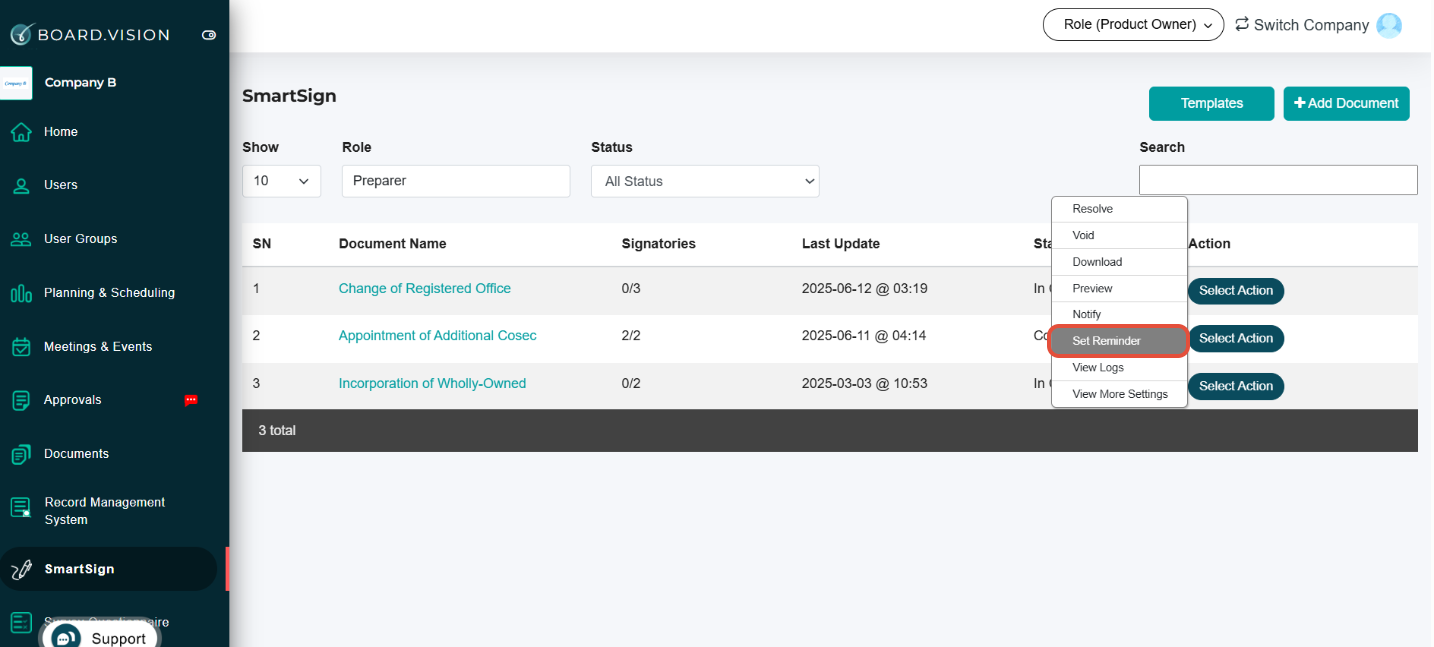Viewport: 1434px width, 647px height.
Task: Choose Set Reminder in action menu
Action: point(1119,341)
